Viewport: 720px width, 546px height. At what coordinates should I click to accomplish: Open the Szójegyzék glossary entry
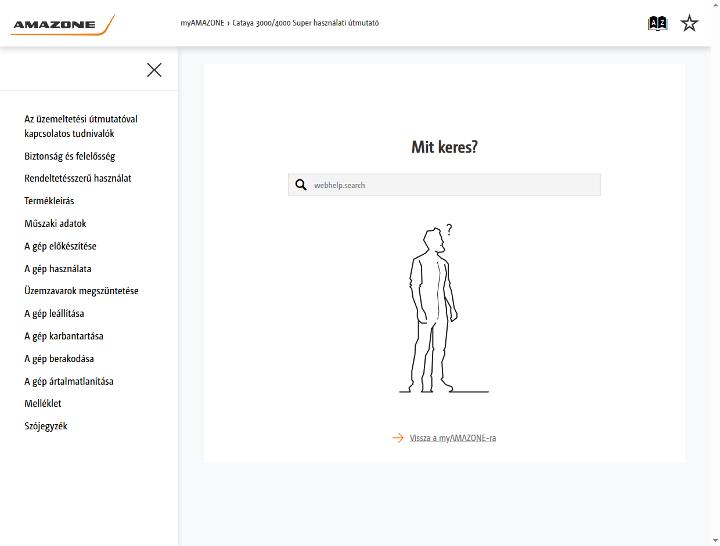[46, 426]
